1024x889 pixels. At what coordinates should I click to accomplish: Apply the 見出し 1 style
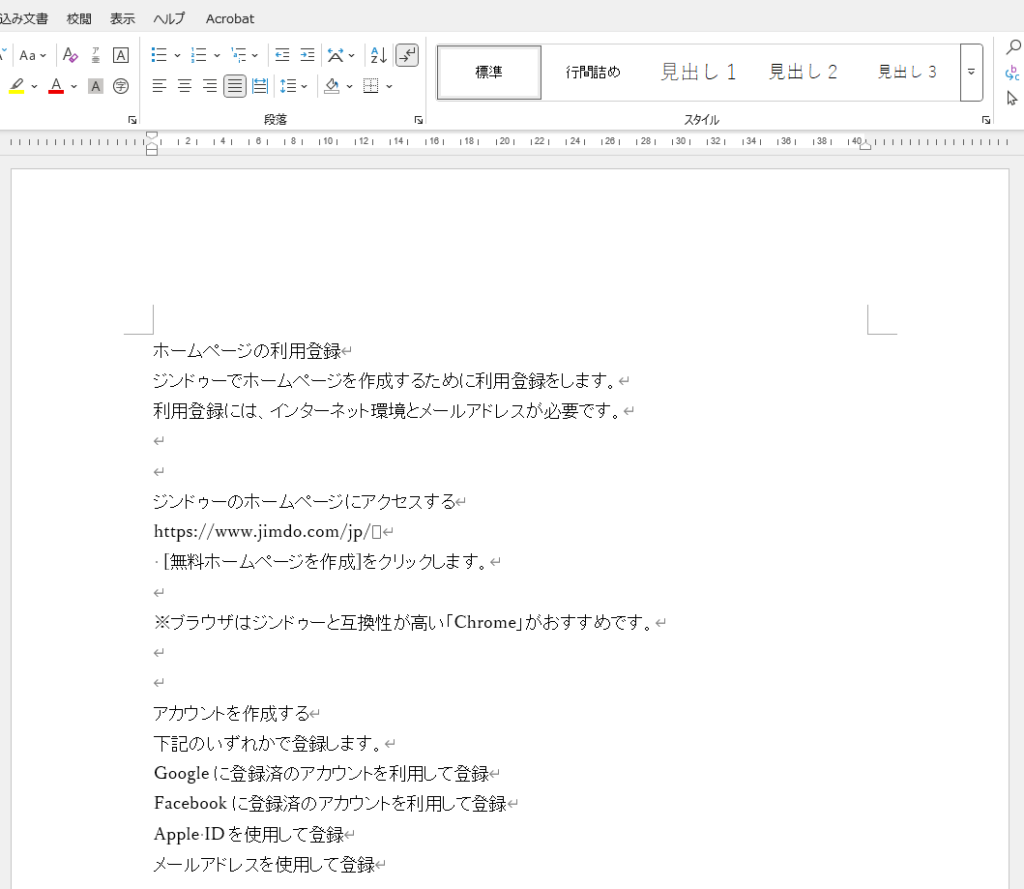point(698,72)
